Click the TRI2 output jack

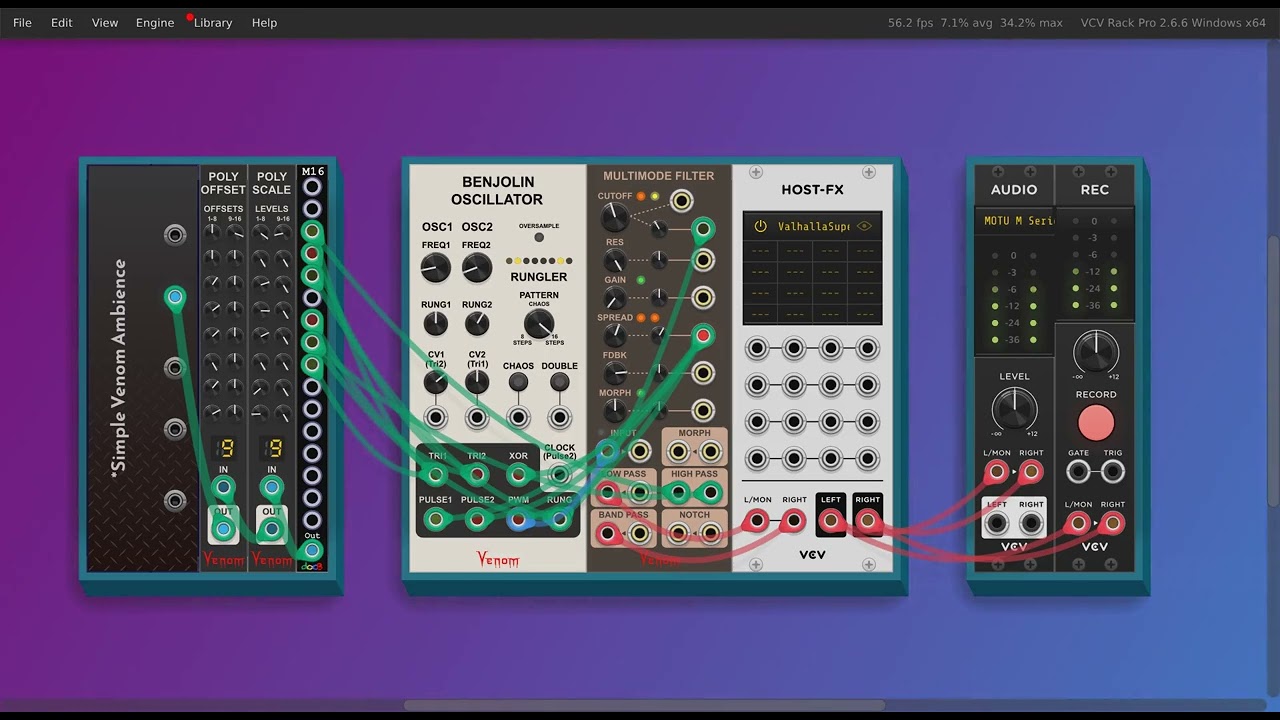click(x=477, y=475)
